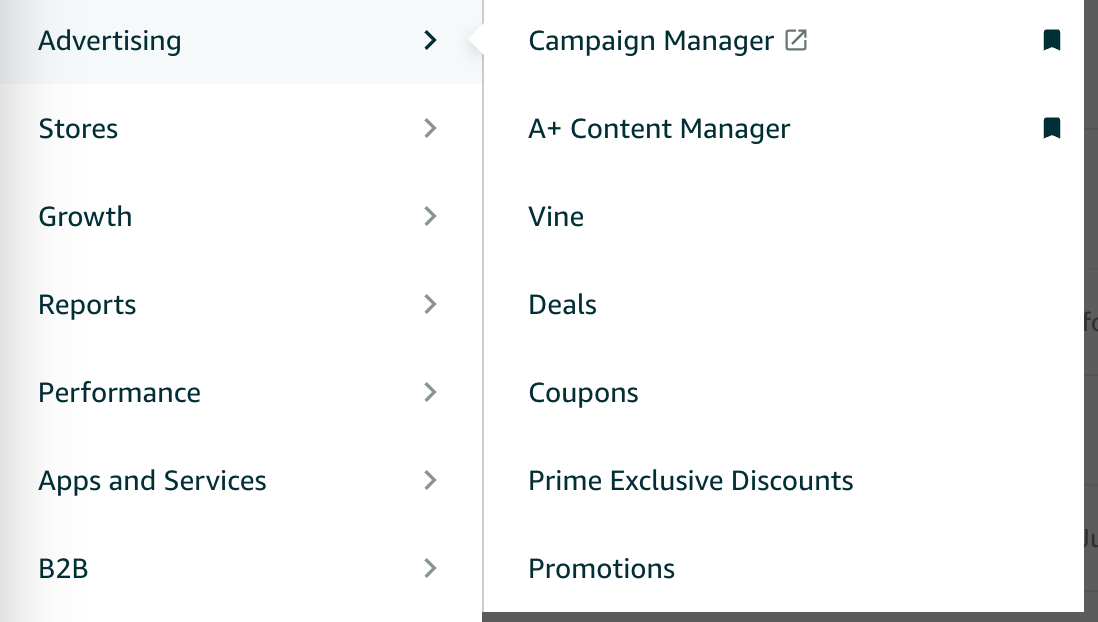Choose Prime Exclusive Discounts
The image size is (1098, 622).
coord(690,481)
